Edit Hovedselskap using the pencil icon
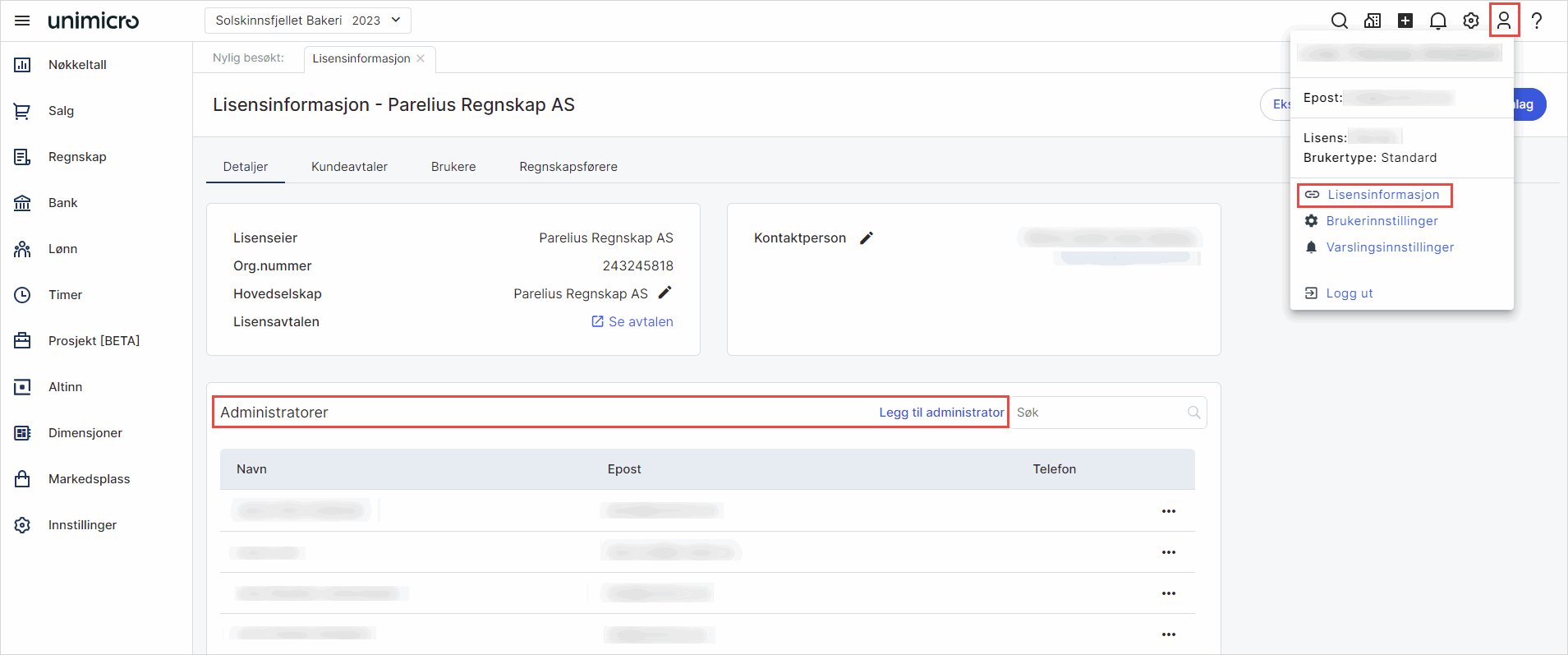Screen dimensions: 1568x655 point(664,293)
